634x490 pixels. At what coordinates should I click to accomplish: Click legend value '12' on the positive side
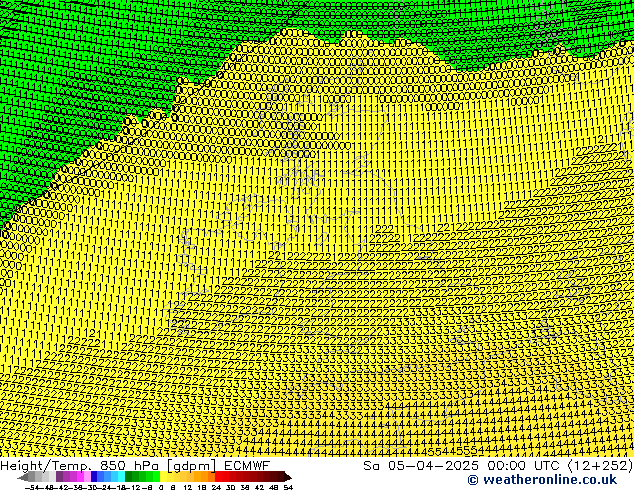188,487
